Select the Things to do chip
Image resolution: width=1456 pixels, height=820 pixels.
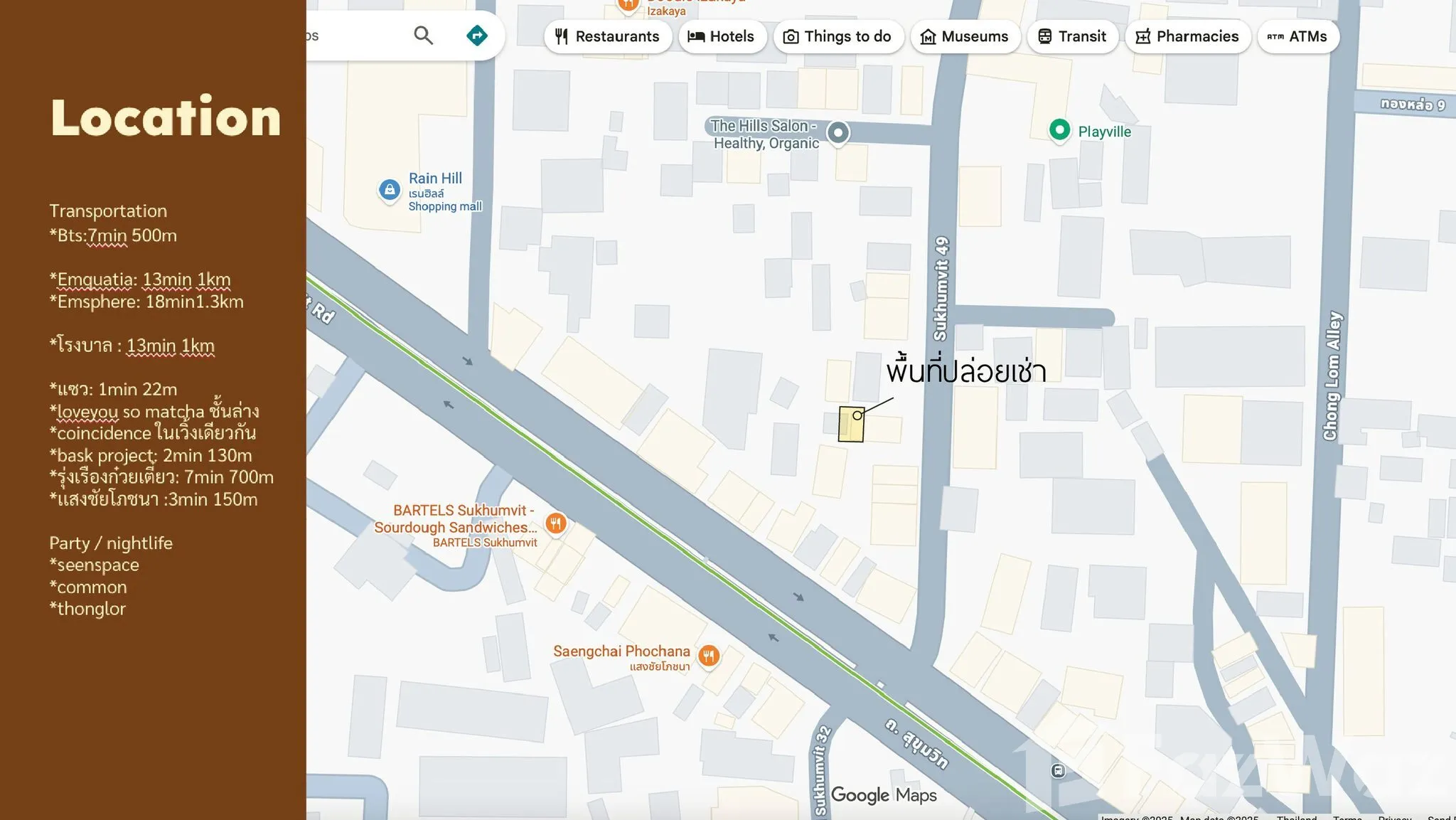pyautogui.click(x=837, y=36)
